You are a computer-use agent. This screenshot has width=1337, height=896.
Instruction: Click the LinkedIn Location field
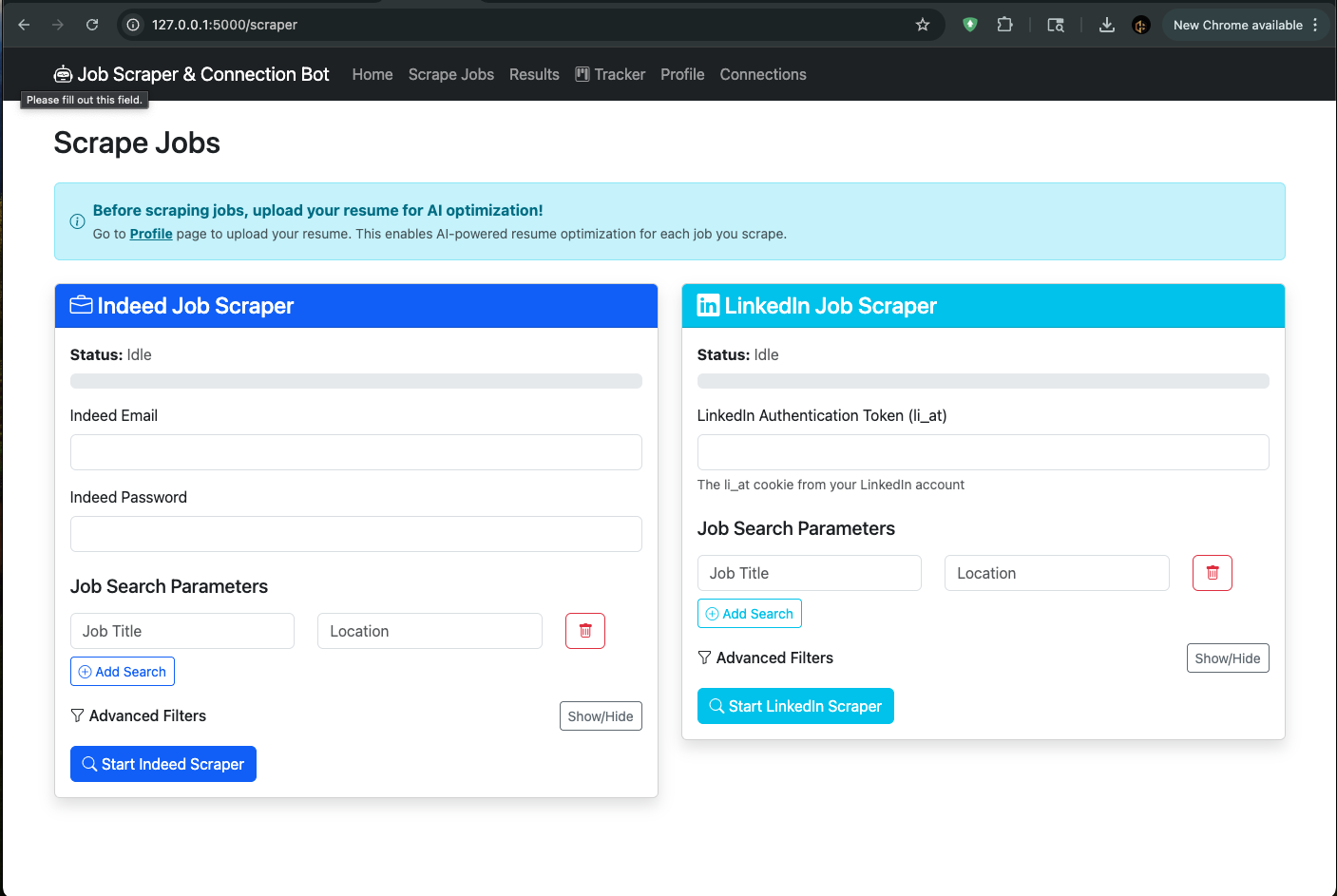click(x=1057, y=573)
